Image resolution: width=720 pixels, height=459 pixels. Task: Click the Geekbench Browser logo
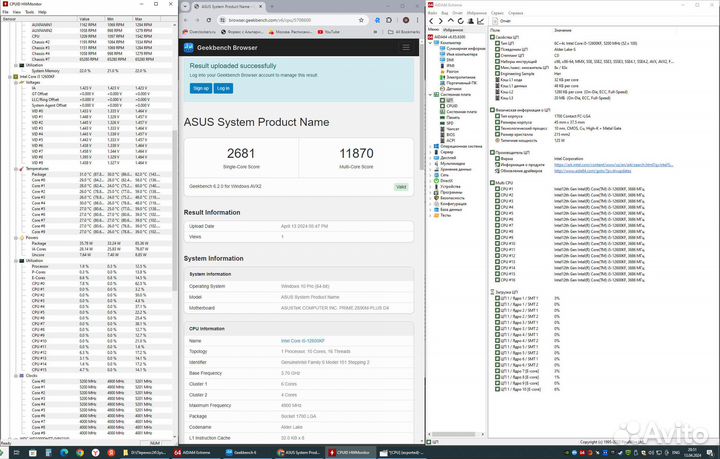(x=220, y=47)
